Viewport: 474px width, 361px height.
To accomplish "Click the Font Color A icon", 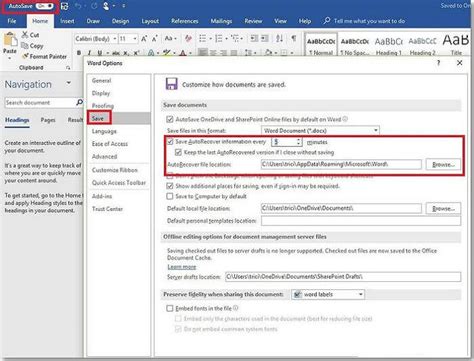I will pos(183,53).
